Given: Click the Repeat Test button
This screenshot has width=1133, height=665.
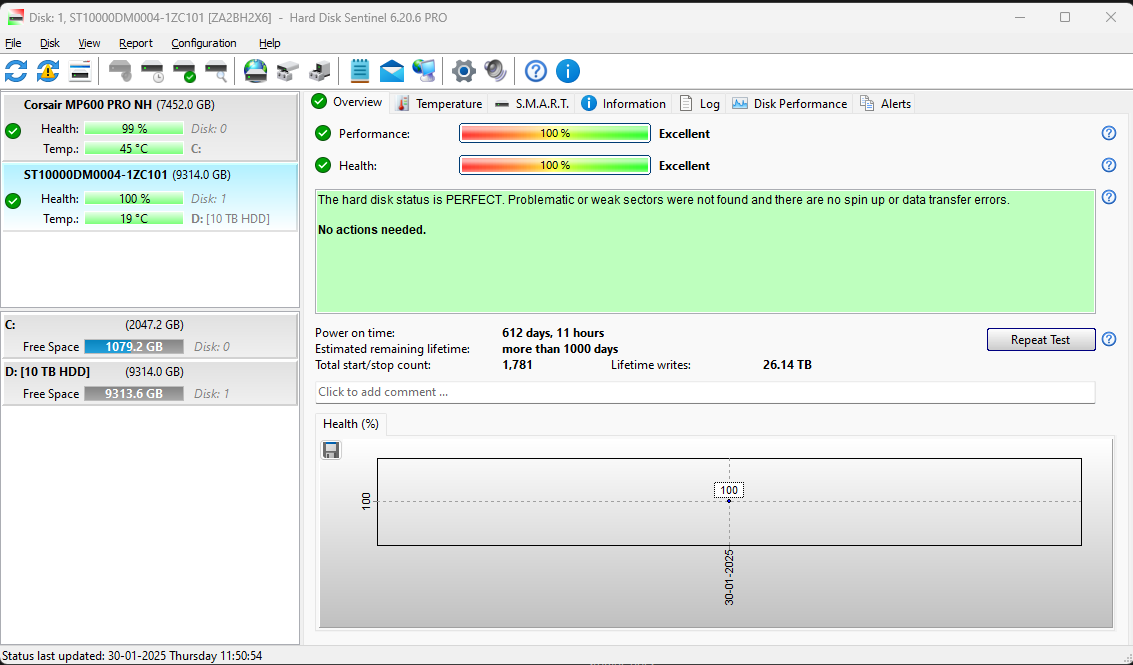Looking at the screenshot, I should (1040, 340).
